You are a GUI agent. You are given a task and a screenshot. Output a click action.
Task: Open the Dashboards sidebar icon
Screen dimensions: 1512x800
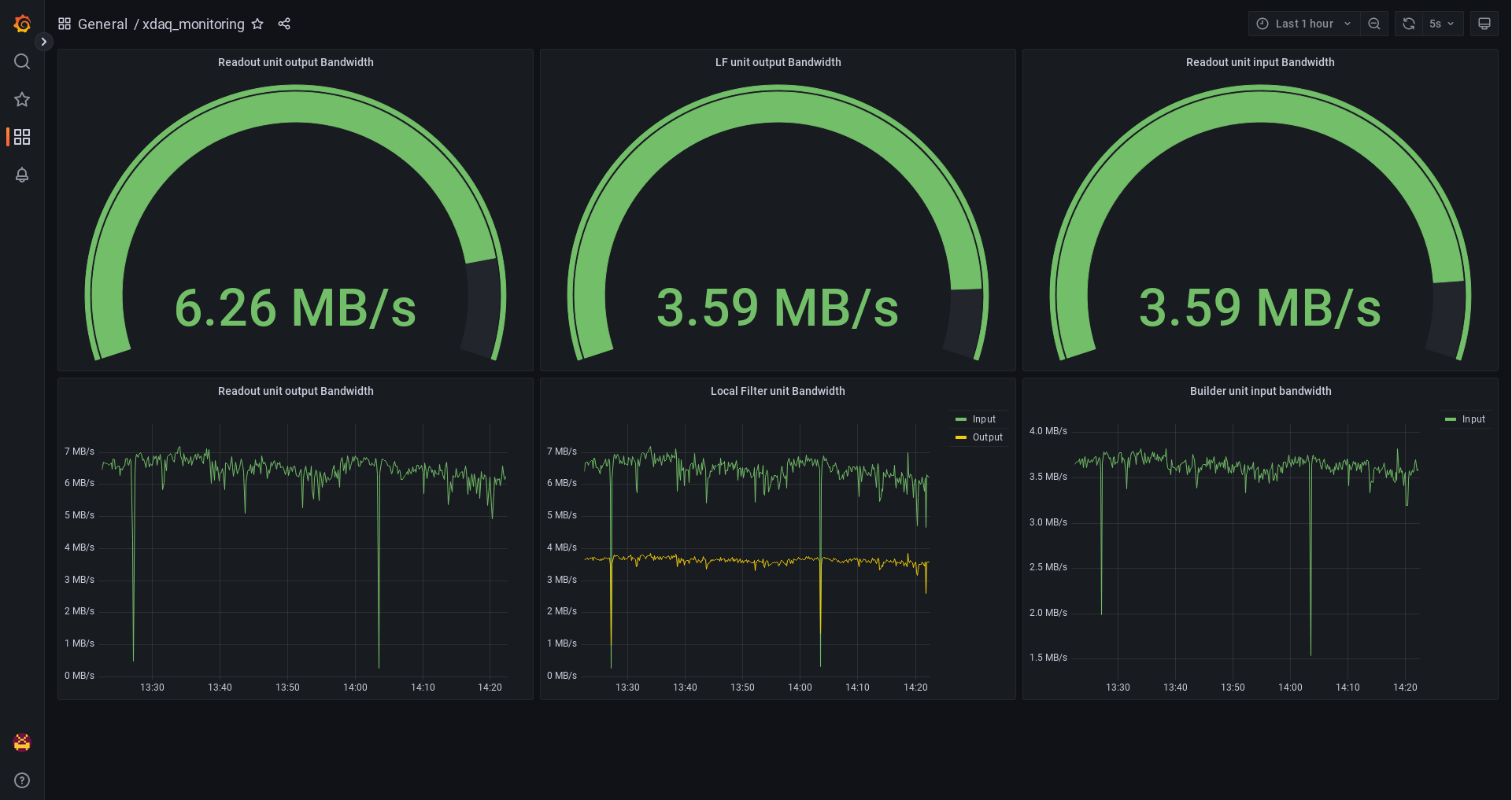click(x=21, y=137)
